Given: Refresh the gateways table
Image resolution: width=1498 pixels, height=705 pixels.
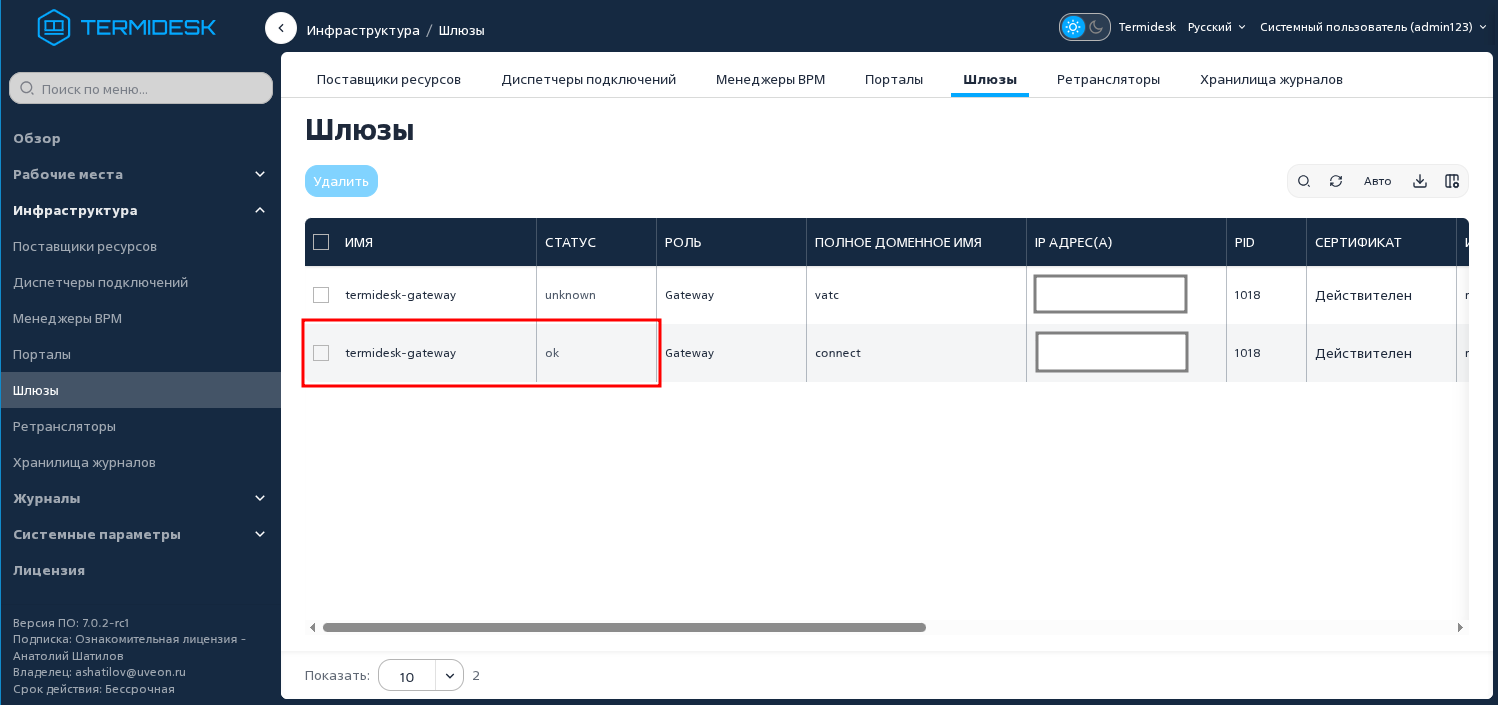Looking at the screenshot, I should pyautogui.click(x=1336, y=181).
